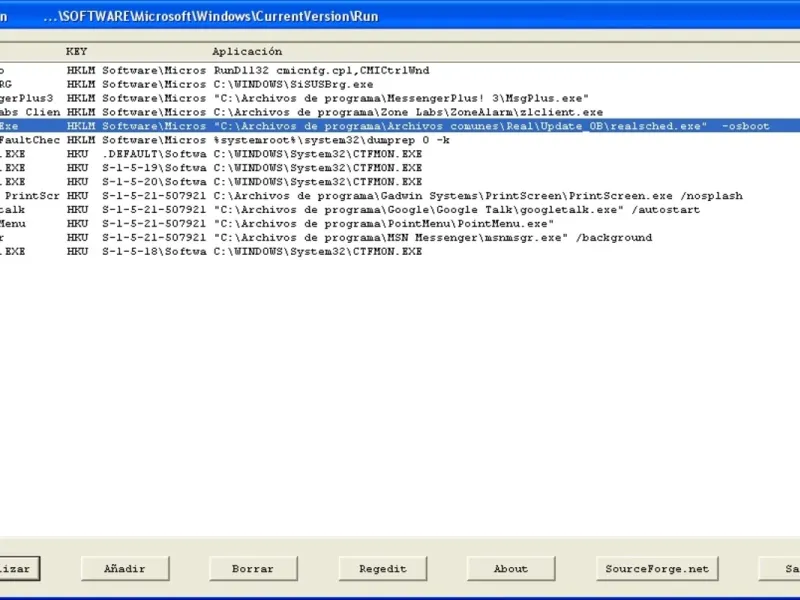Viewport: 800px width, 600px height.
Task: Select the highlighted realsched.exe row
Action: point(400,126)
